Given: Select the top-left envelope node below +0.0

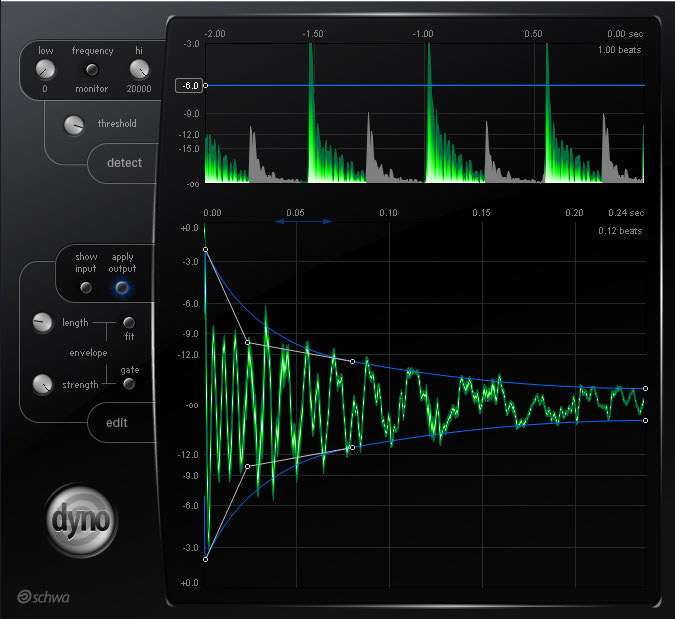Looking at the screenshot, I should [x=205, y=249].
